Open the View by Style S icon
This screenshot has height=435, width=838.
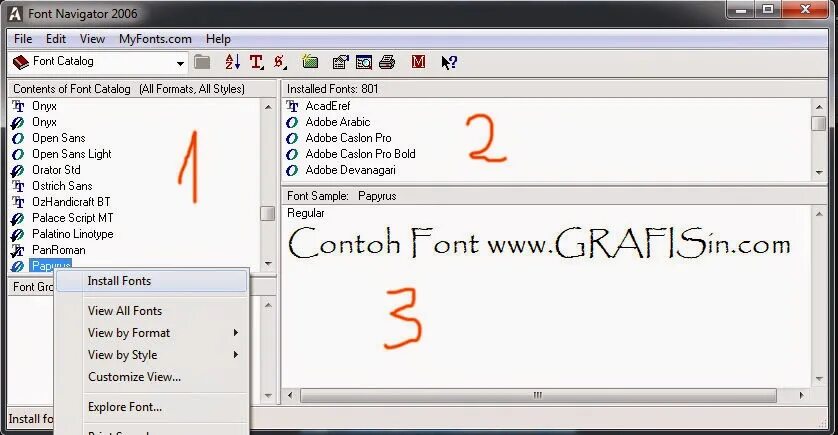[x=280, y=62]
